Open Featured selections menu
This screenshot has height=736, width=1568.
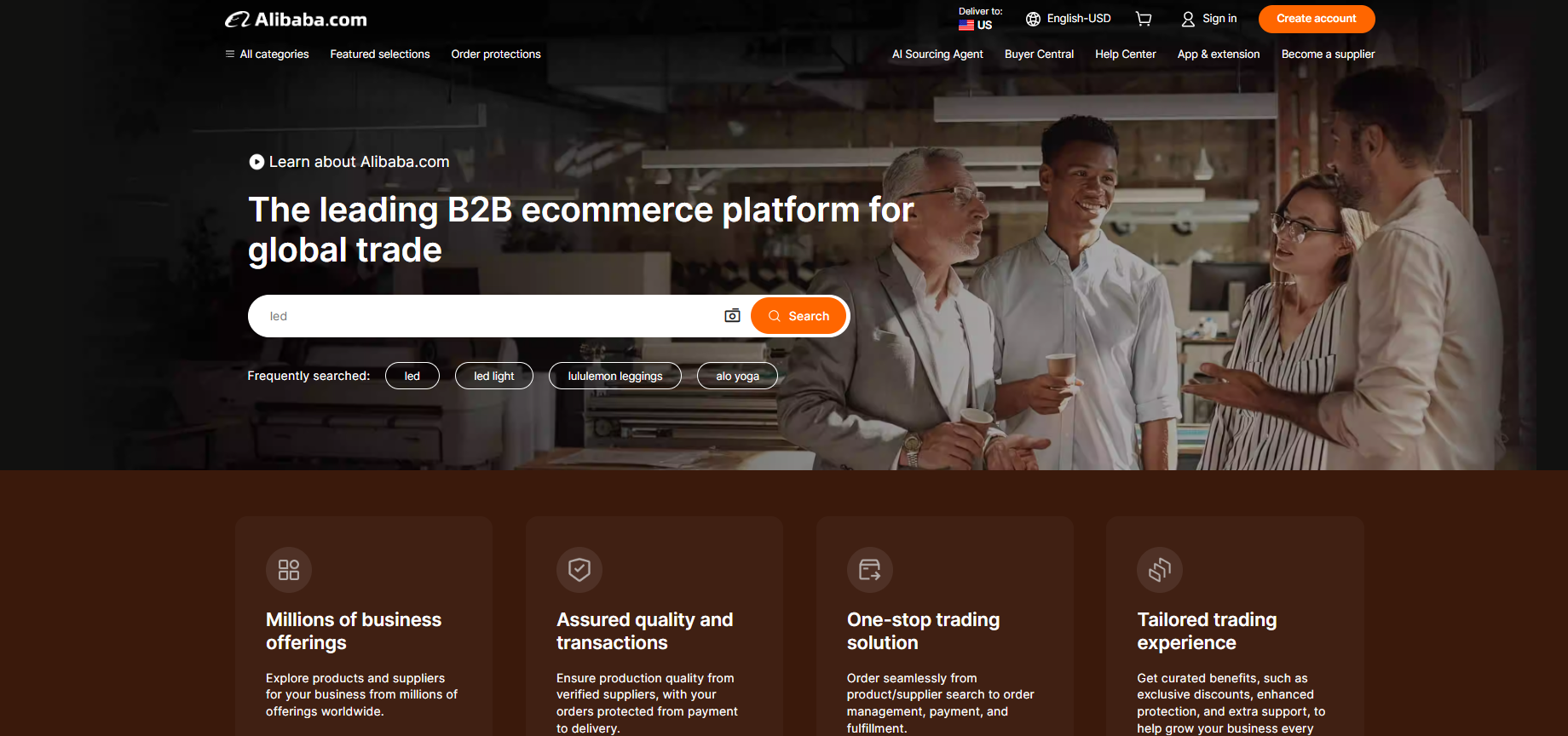click(x=380, y=54)
